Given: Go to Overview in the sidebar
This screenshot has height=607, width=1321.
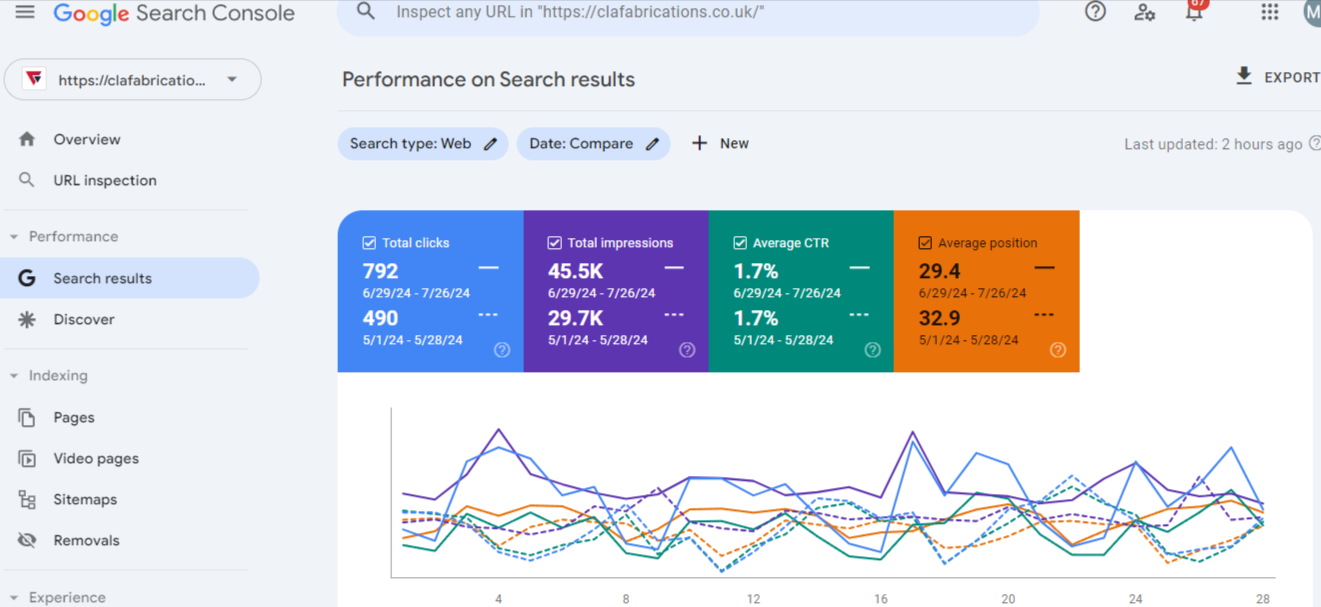Looking at the screenshot, I should (87, 140).
